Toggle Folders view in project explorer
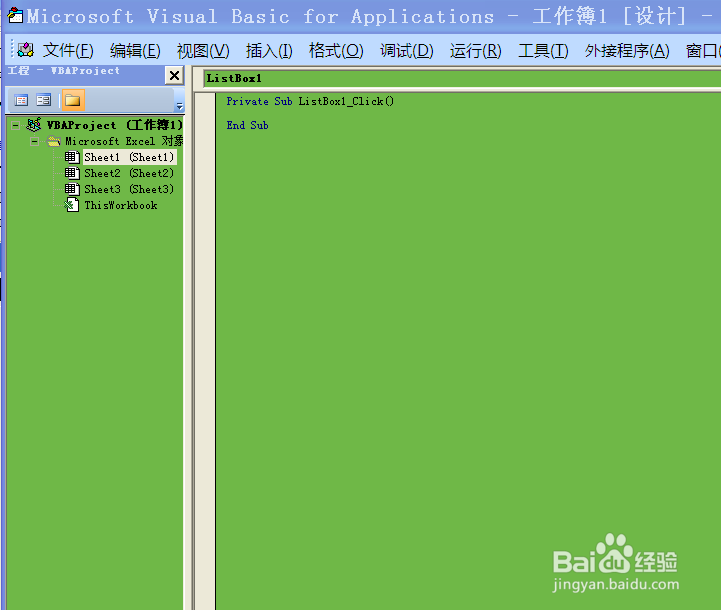 (73, 100)
